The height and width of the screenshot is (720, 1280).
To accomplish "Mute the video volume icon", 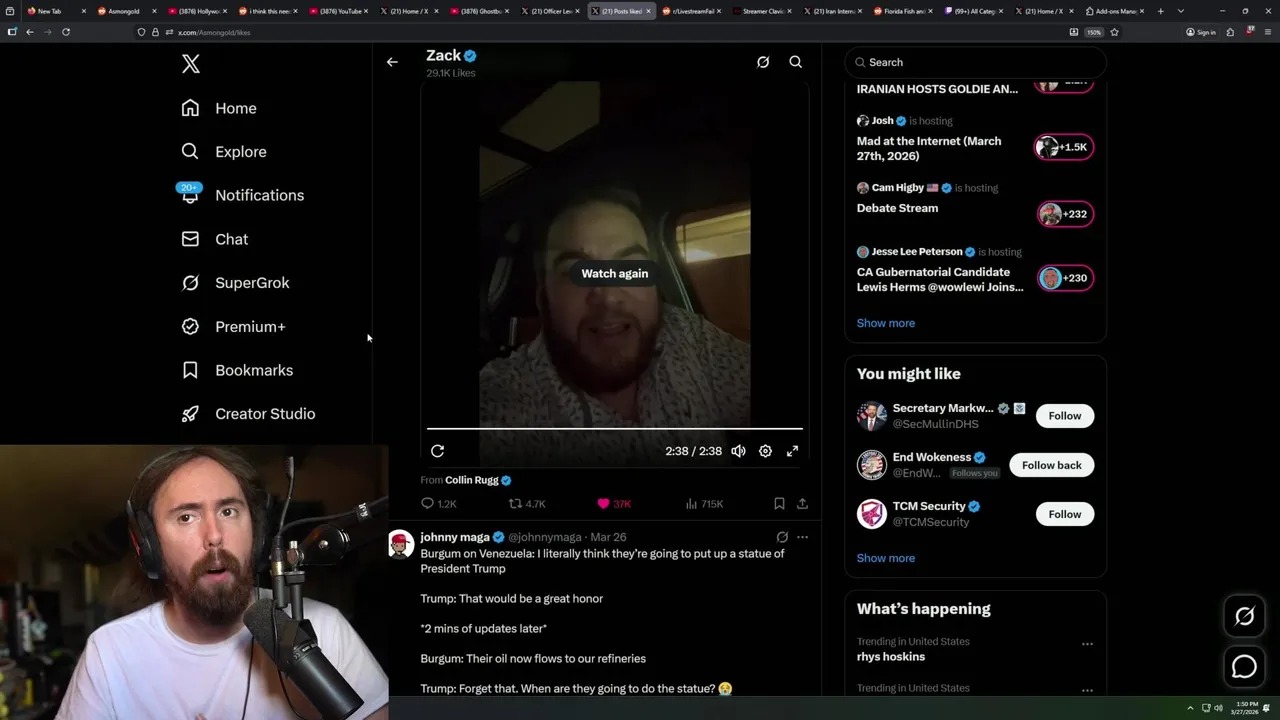I will tap(738, 451).
